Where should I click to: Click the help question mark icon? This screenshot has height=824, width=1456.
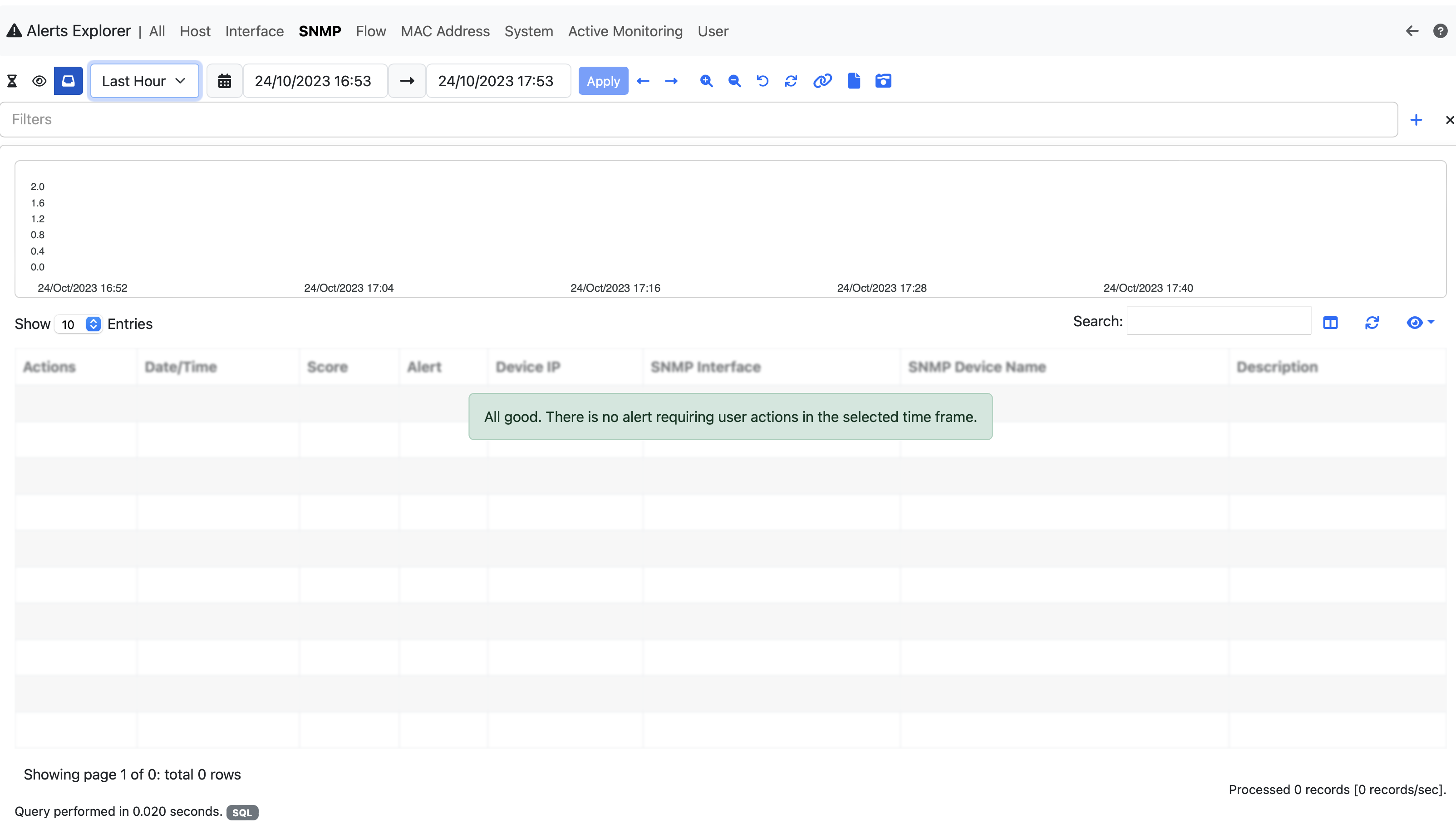click(x=1440, y=31)
